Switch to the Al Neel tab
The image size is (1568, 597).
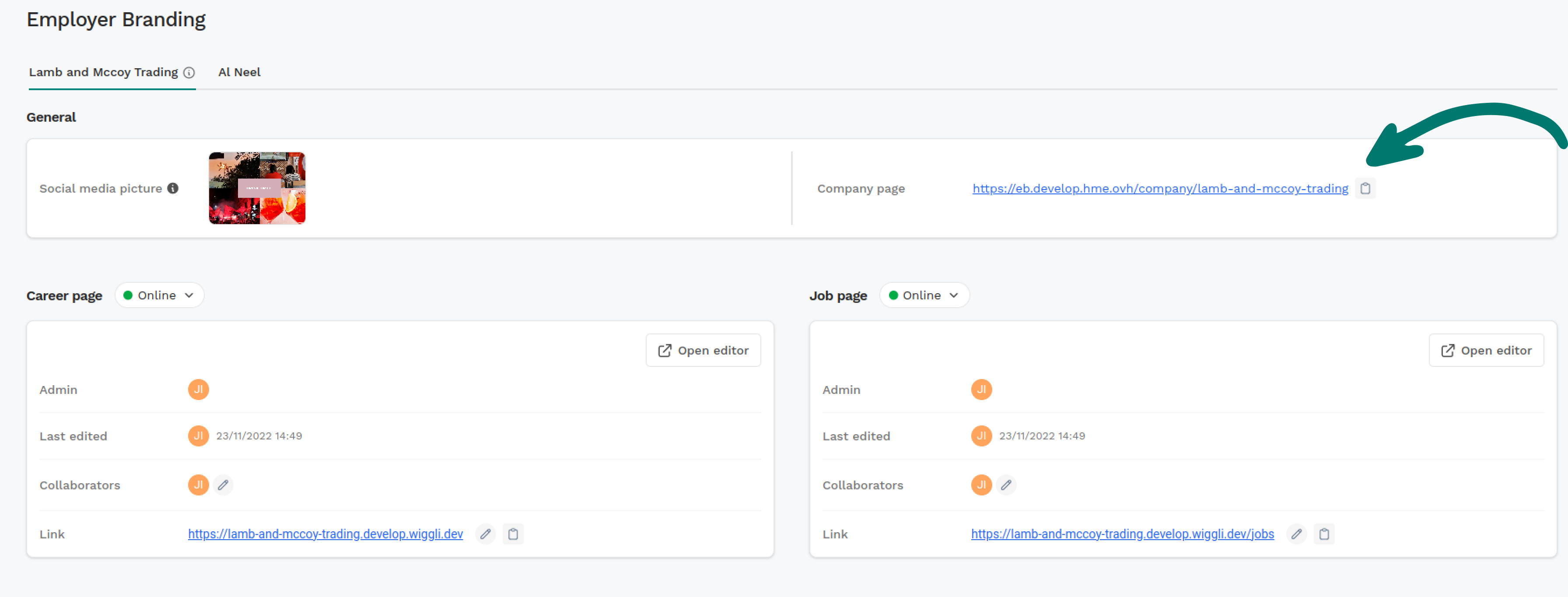[x=239, y=73]
